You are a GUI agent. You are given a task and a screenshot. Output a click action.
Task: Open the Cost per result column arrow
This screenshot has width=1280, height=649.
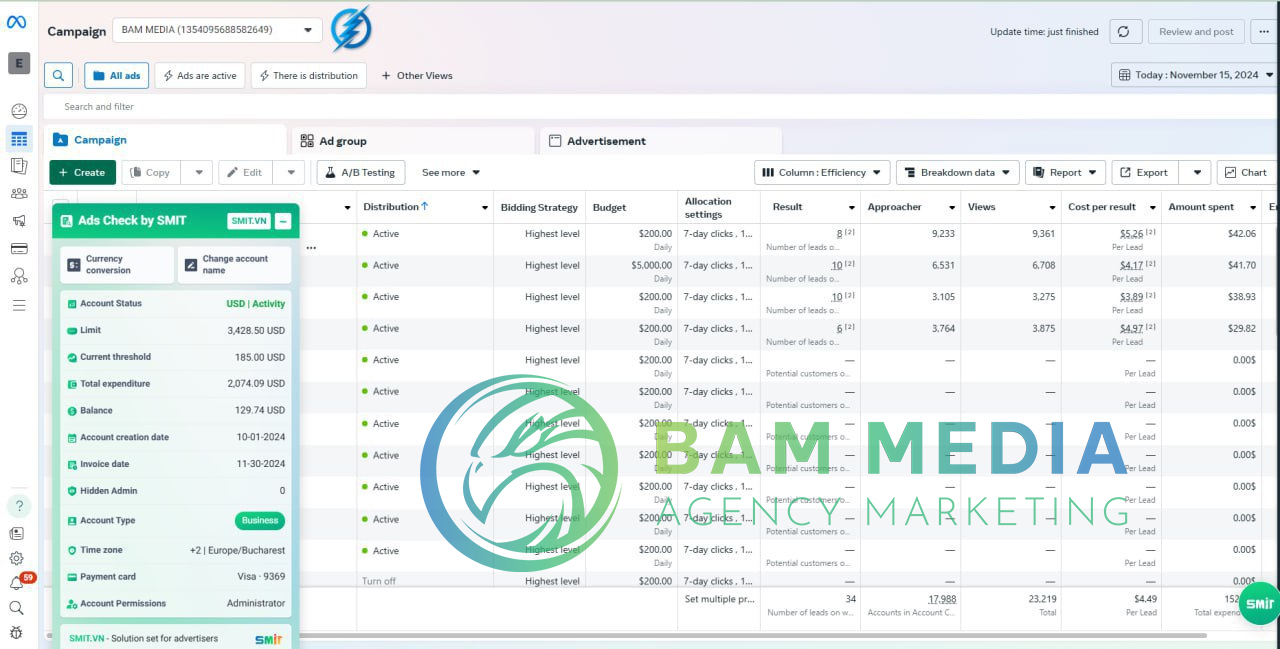1152,208
